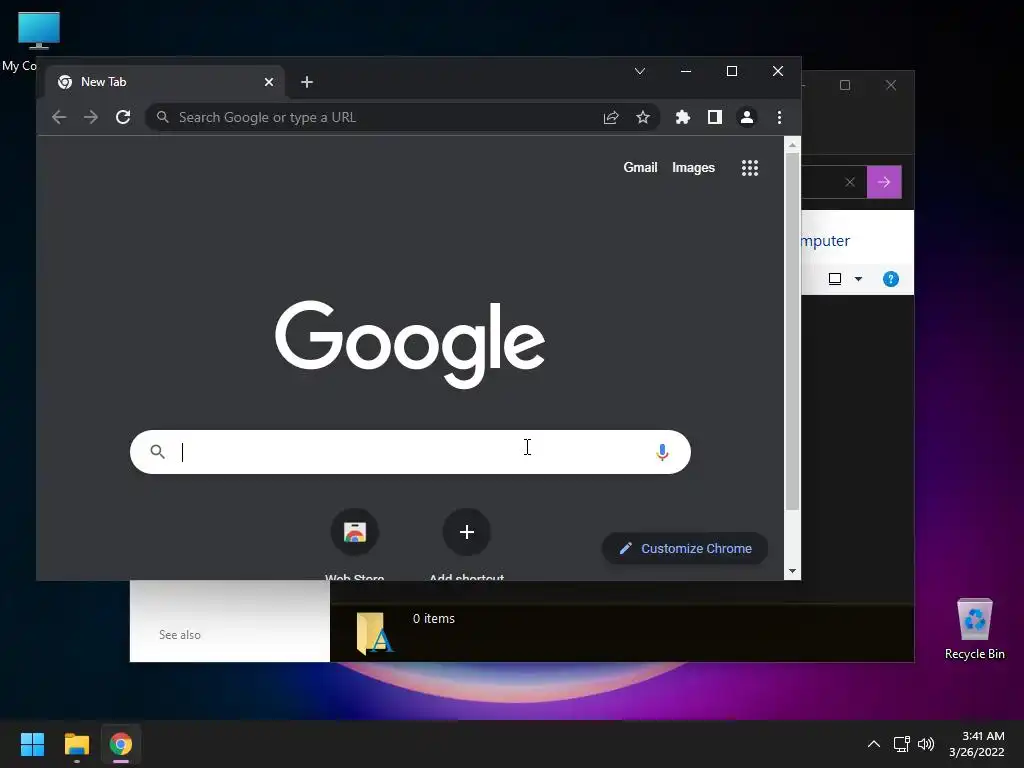Image resolution: width=1024 pixels, height=768 pixels.
Task: Click the scrollbar up arrow in Chrome
Action: (792, 145)
